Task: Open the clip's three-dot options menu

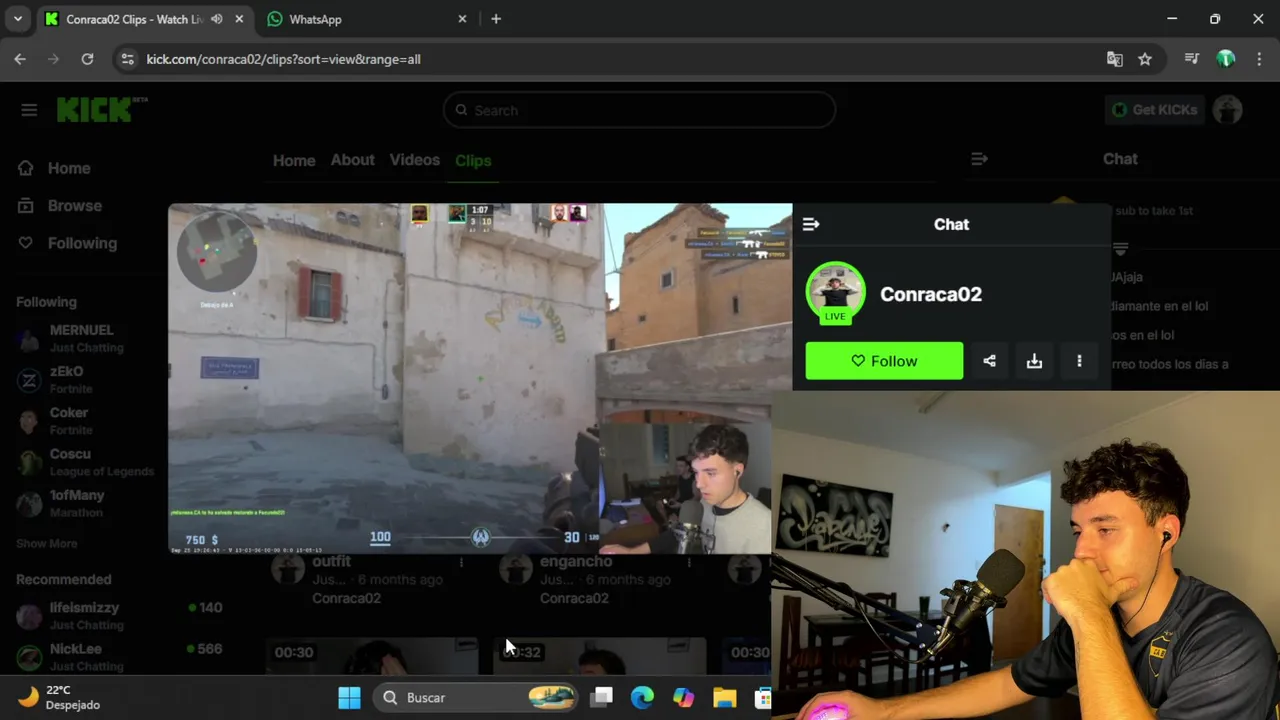Action: (1079, 361)
